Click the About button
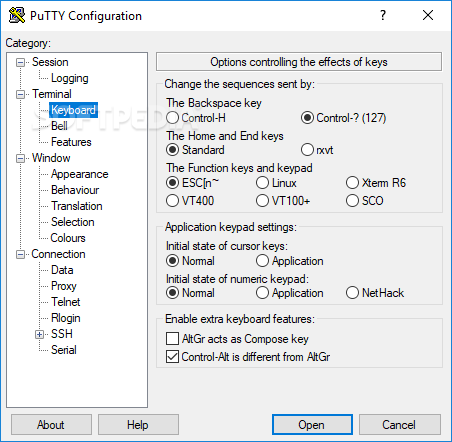Viewport: 452px width, 442px height. pyautogui.click(x=51, y=425)
